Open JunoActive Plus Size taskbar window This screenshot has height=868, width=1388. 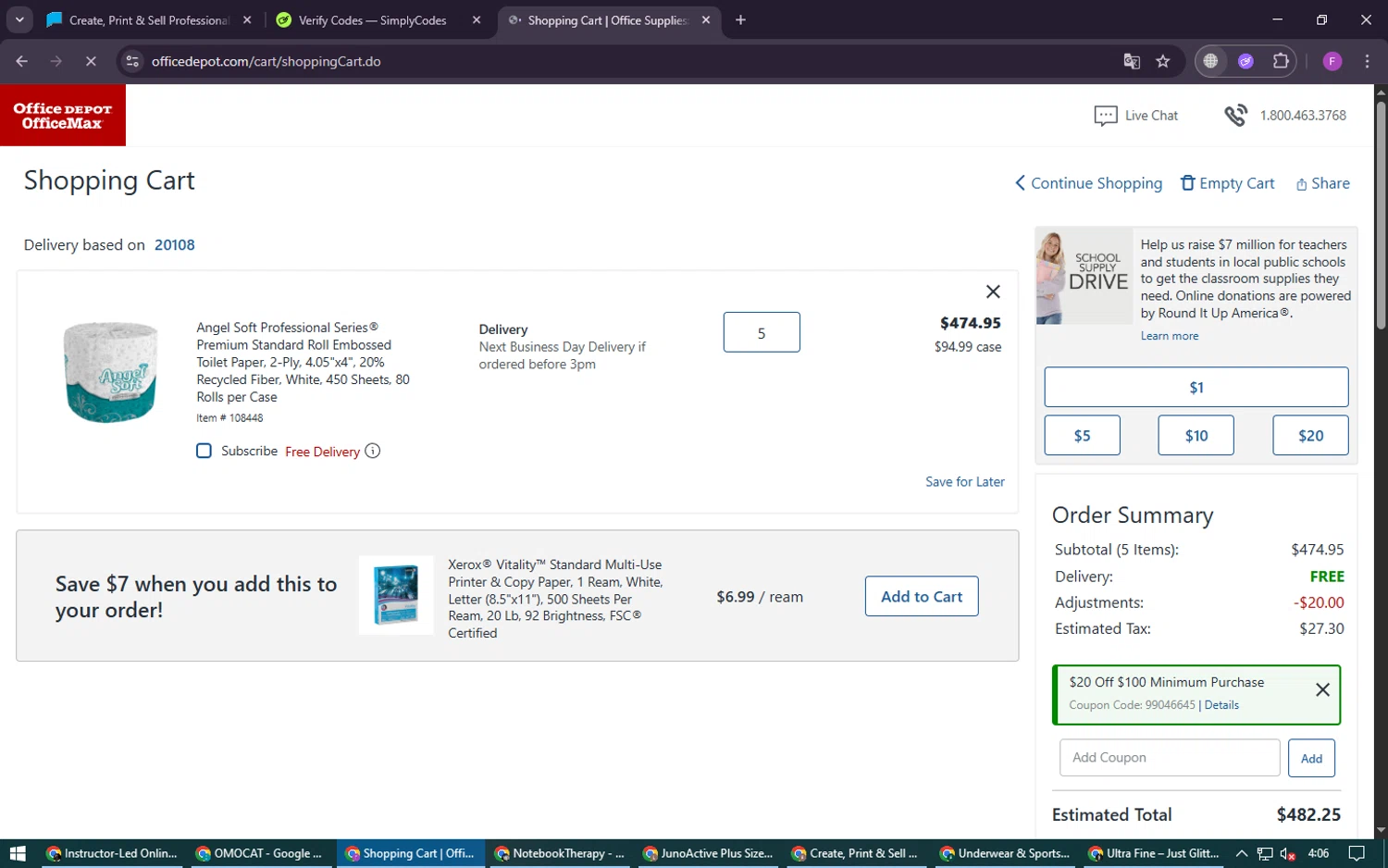point(708,853)
